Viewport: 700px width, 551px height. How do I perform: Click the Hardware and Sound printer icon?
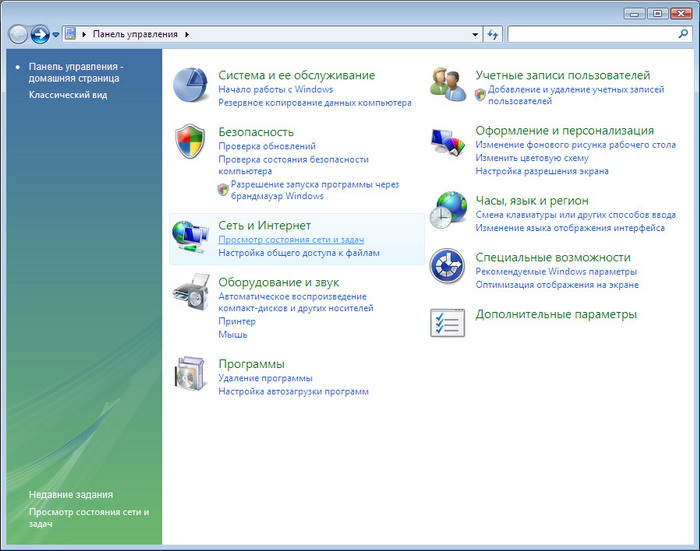[191, 292]
